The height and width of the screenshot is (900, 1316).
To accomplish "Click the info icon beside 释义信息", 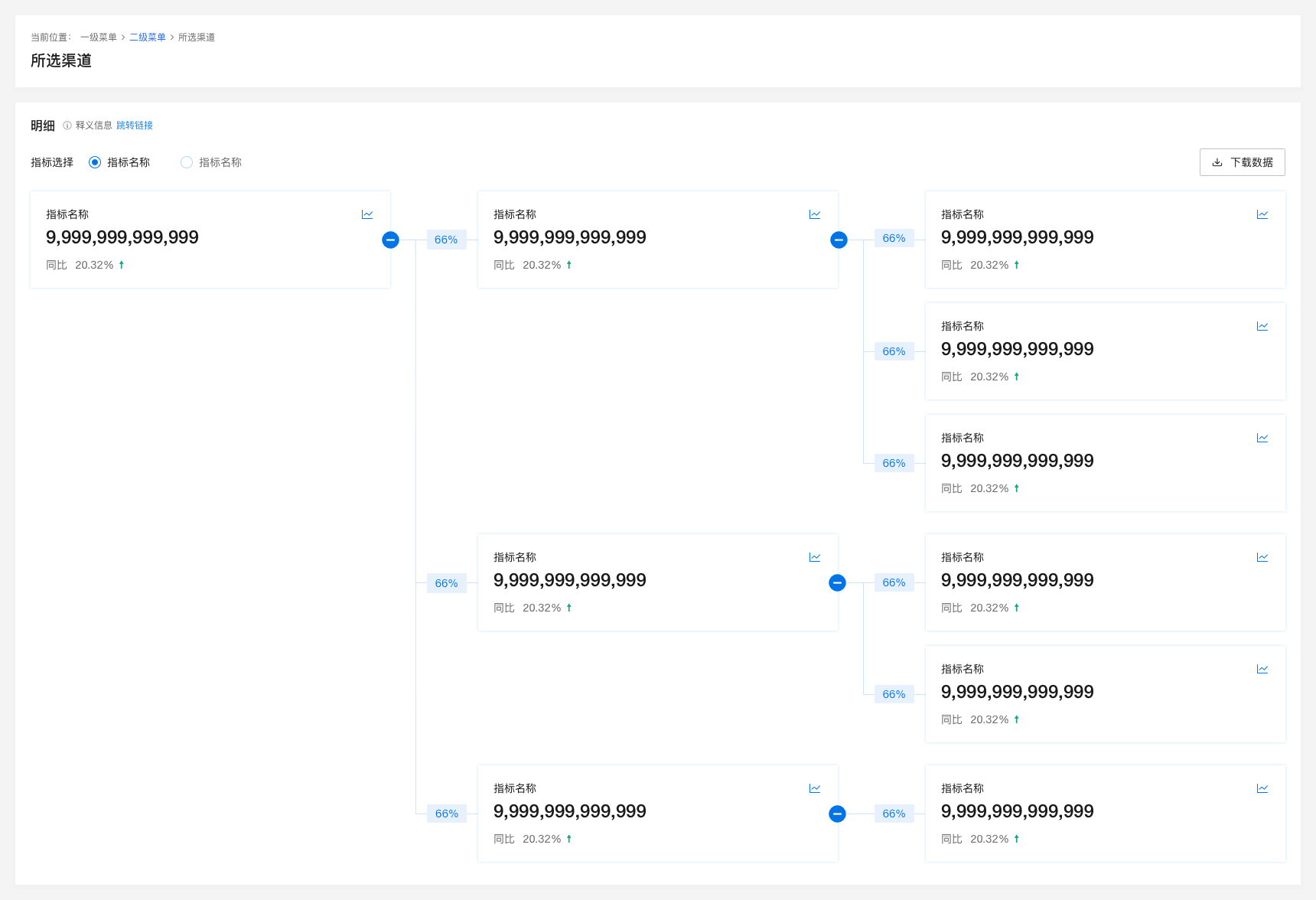I will click(67, 126).
